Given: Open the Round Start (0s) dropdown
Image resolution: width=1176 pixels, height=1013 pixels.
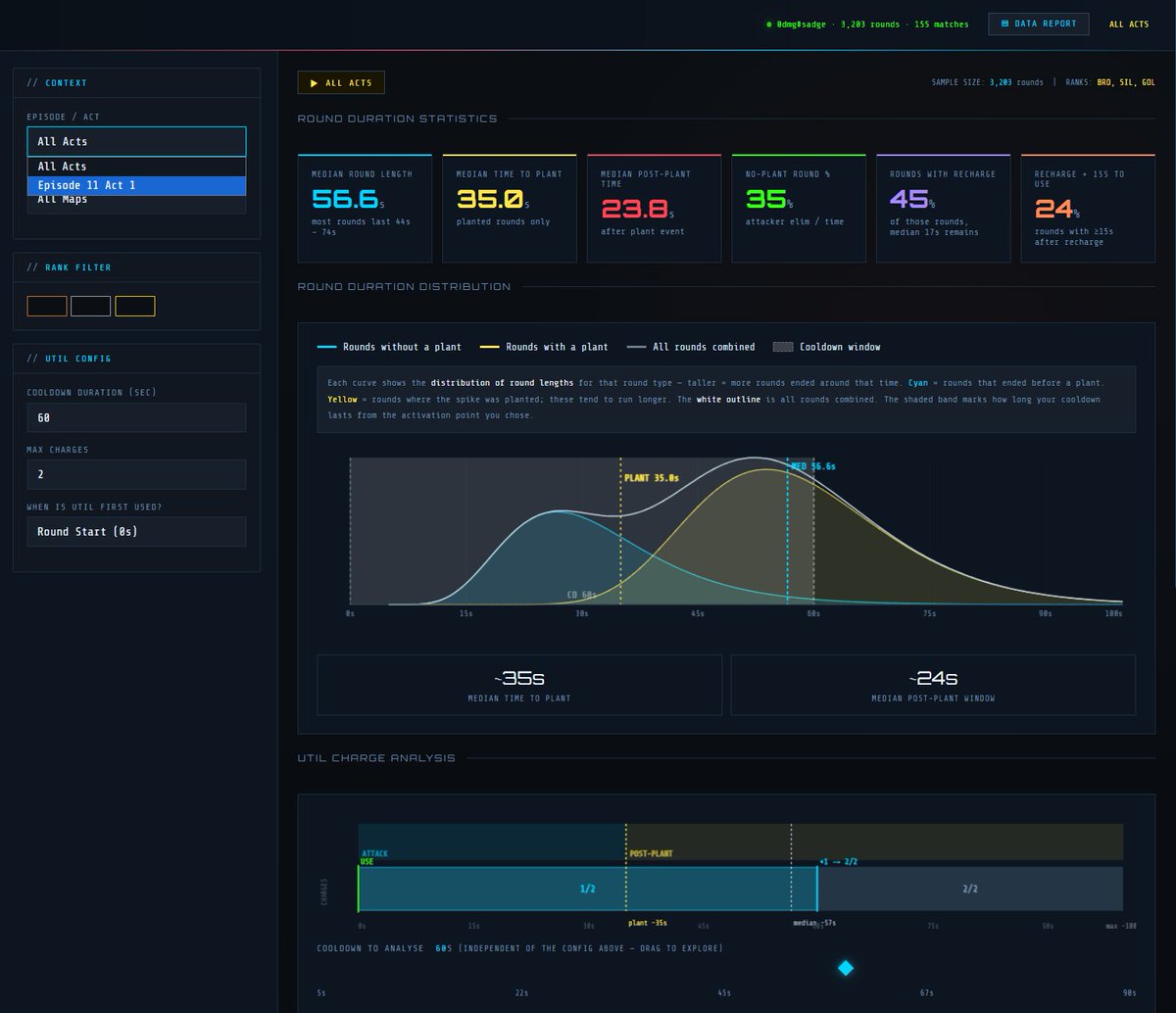Looking at the screenshot, I should point(136,531).
